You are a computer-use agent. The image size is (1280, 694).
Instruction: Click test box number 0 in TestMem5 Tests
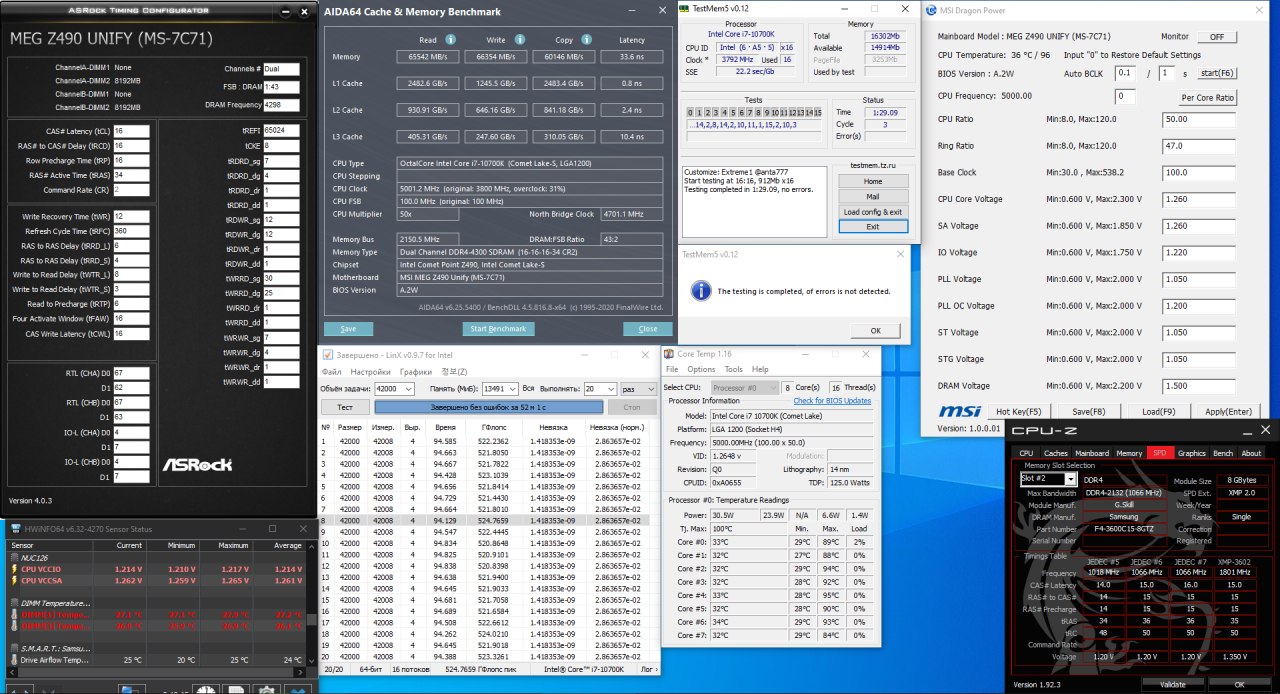click(689, 112)
